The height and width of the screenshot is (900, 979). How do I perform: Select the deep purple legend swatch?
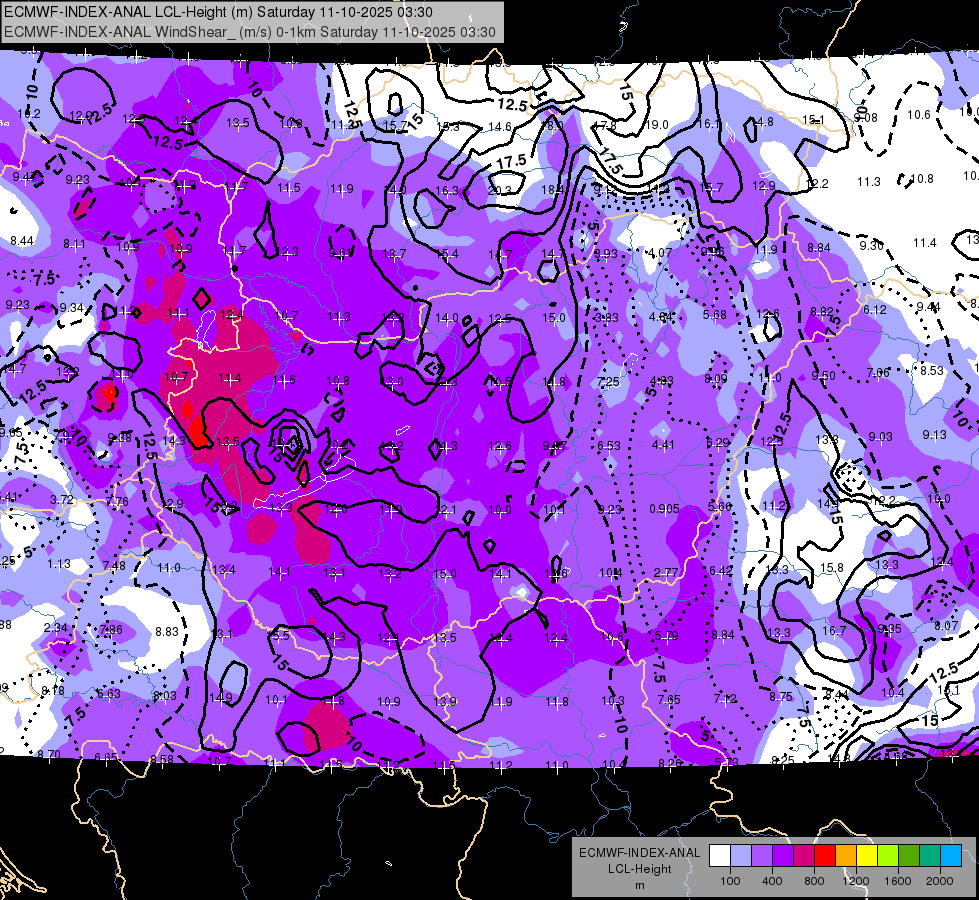click(783, 855)
